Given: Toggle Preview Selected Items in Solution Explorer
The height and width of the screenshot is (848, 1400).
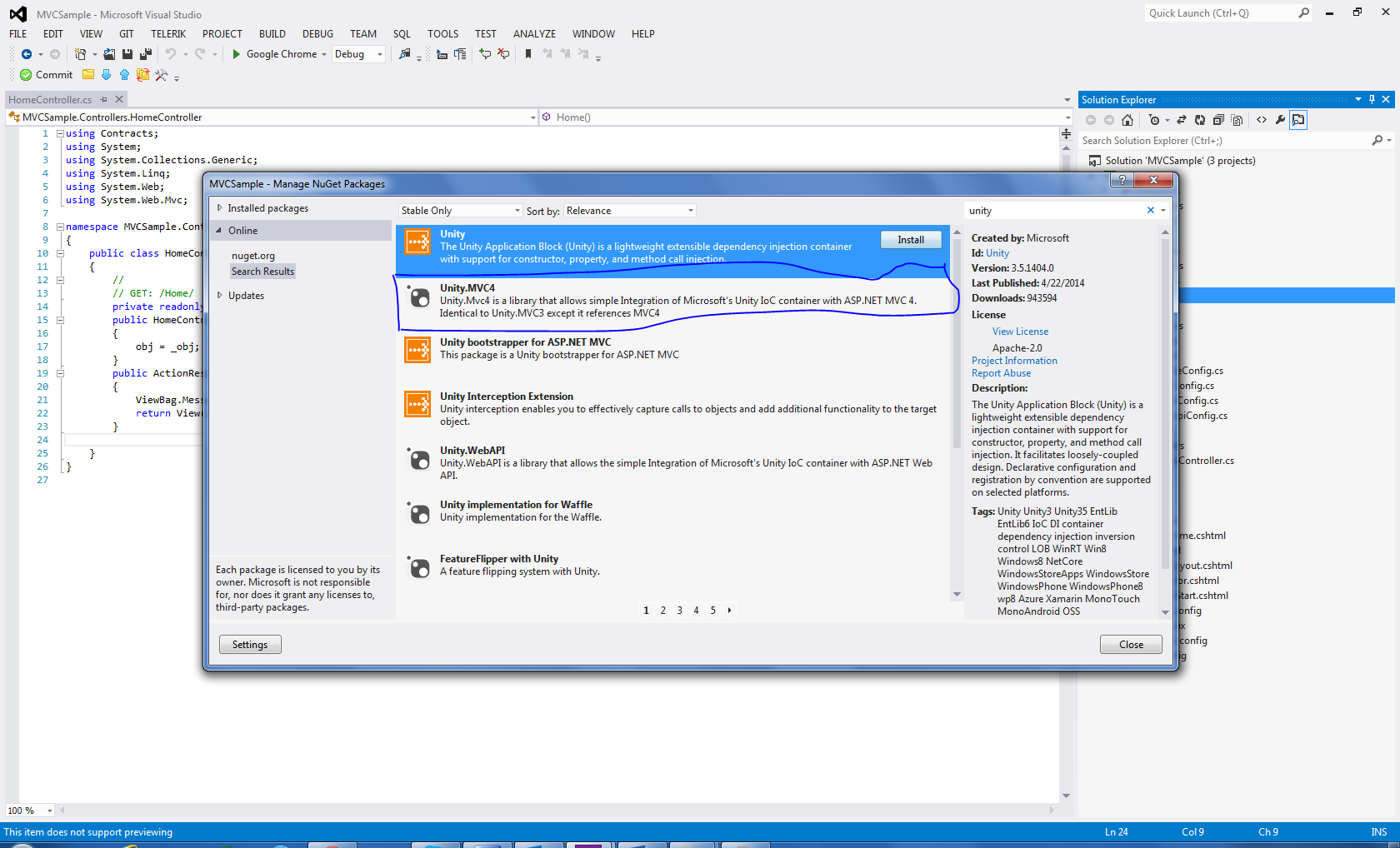Looking at the screenshot, I should [1298, 120].
